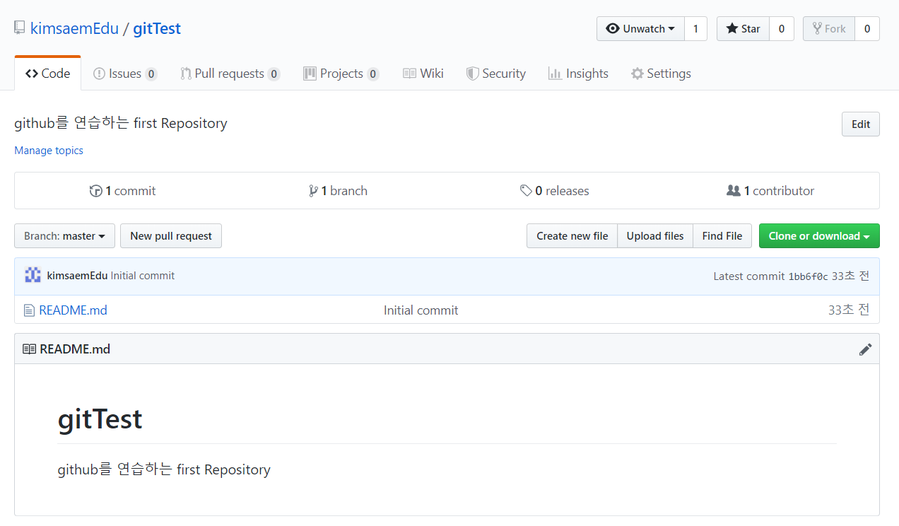This screenshot has height=526, width=899.
Task: Click the people icon beside 1 contributor
Action: tap(733, 190)
